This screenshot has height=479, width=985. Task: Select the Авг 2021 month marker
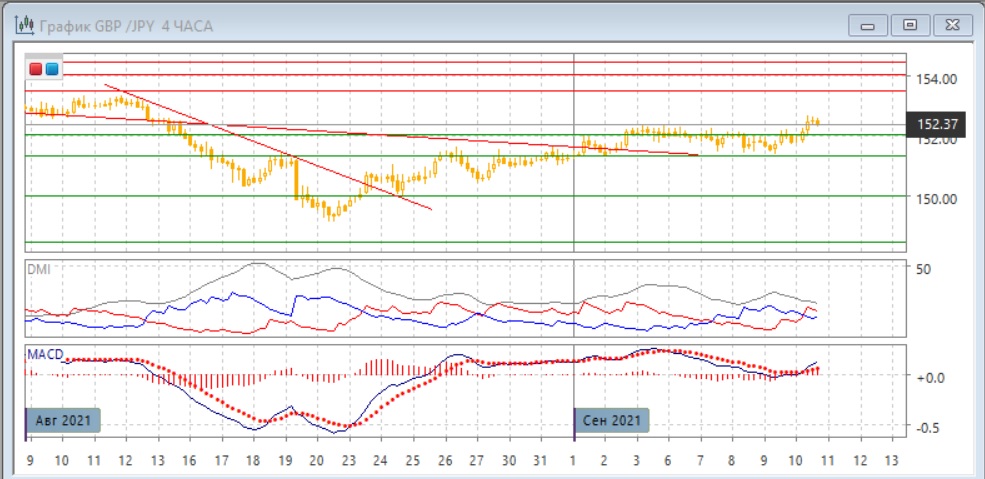point(63,420)
